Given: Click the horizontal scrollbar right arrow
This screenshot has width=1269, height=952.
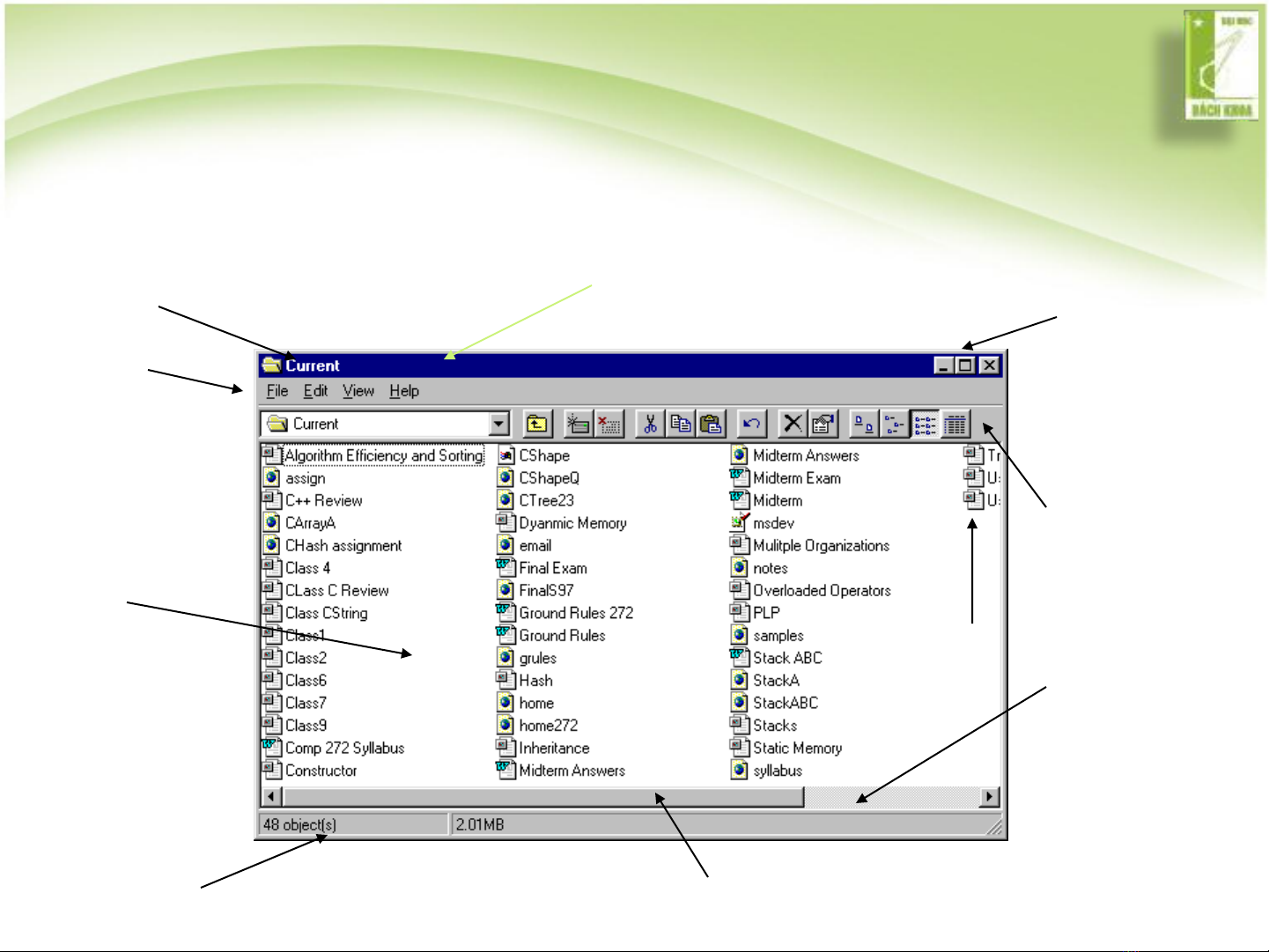Looking at the screenshot, I should coord(990,797).
